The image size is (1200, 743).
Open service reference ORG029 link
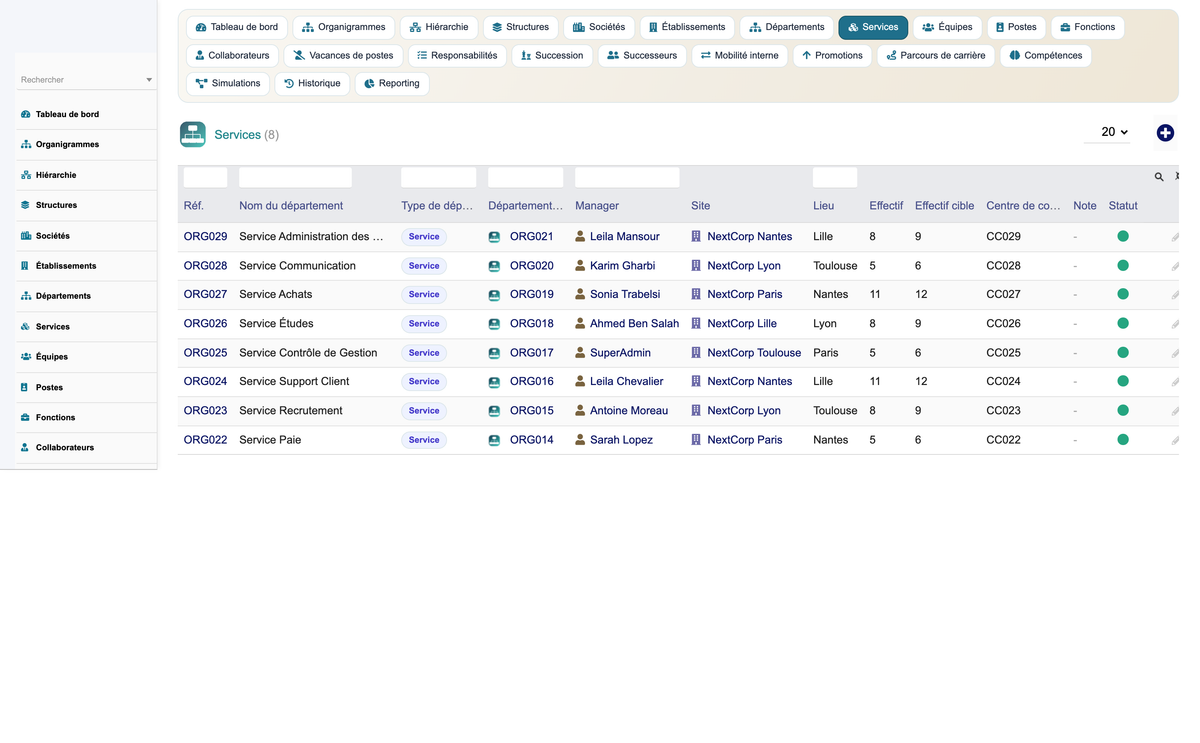pyautogui.click(x=205, y=237)
